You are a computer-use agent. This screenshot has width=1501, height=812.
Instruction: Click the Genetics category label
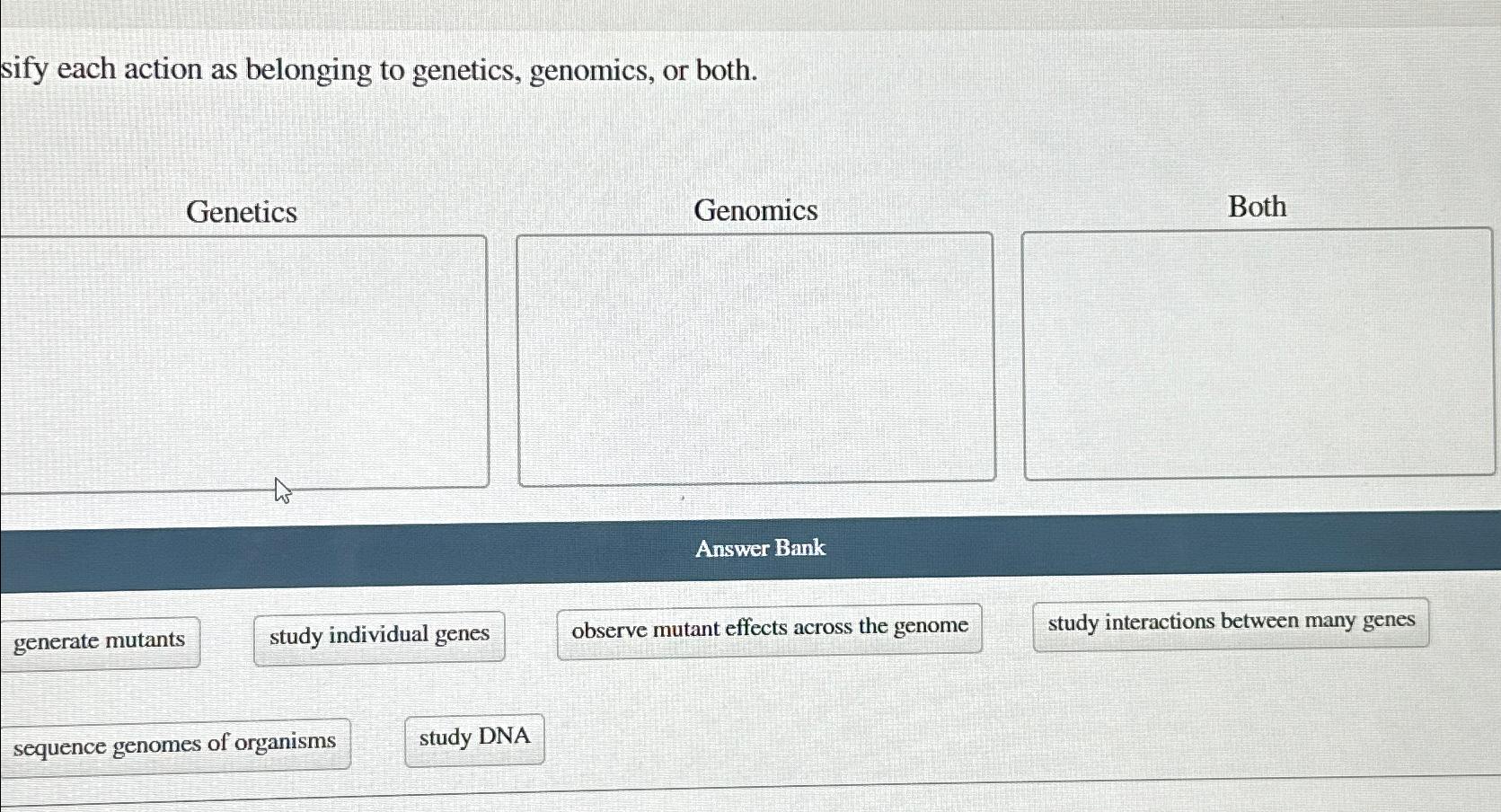click(x=242, y=211)
